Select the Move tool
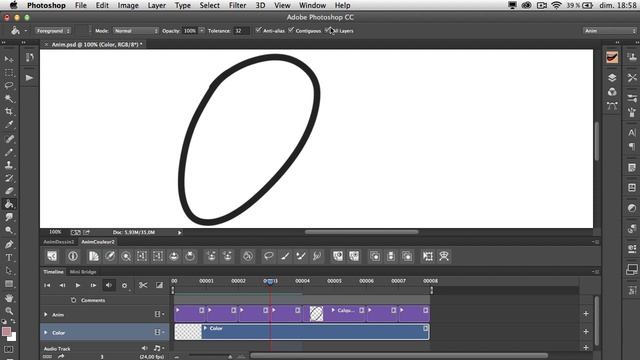The height and width of the screenshot is (360, 640). [x=9, y=60]
